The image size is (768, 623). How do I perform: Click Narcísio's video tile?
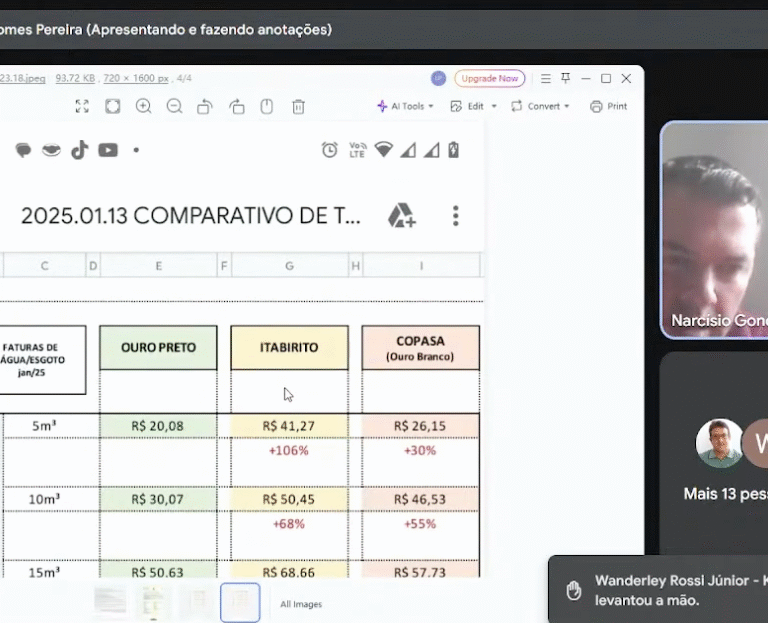714,230
